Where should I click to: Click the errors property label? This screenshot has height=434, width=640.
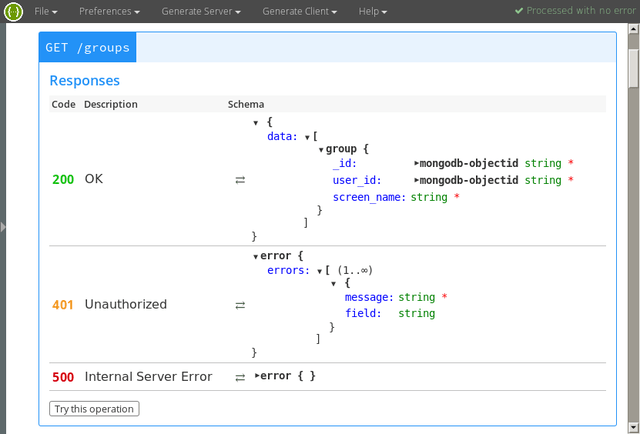point(289,270)
